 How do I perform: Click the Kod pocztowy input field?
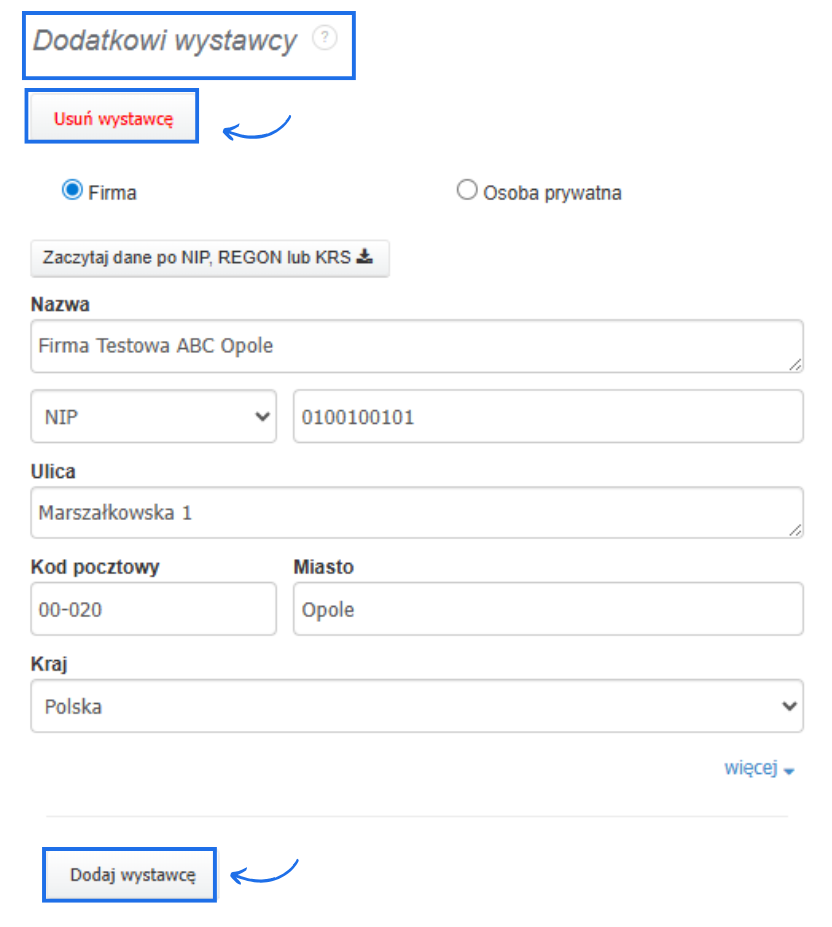point(153,609)
